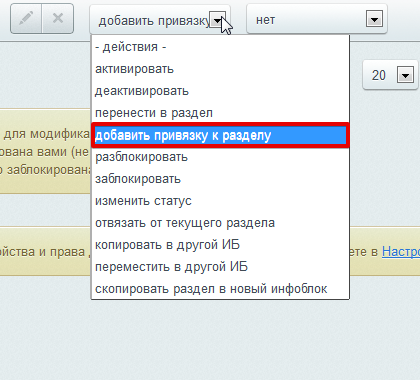Choose 'переместить в другой ИБ'
Viewport: 420px width, 380px height.
coord(220,267)
